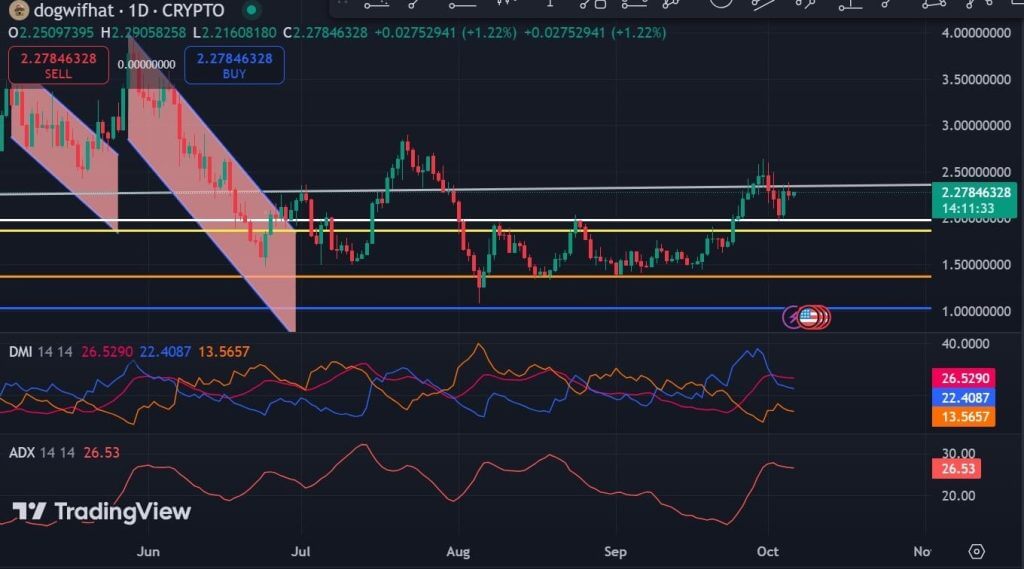Click the orange 13.5657 scale tag
Image resolution: width=1024 pixels, height=569 pixels.
(963, 417)
